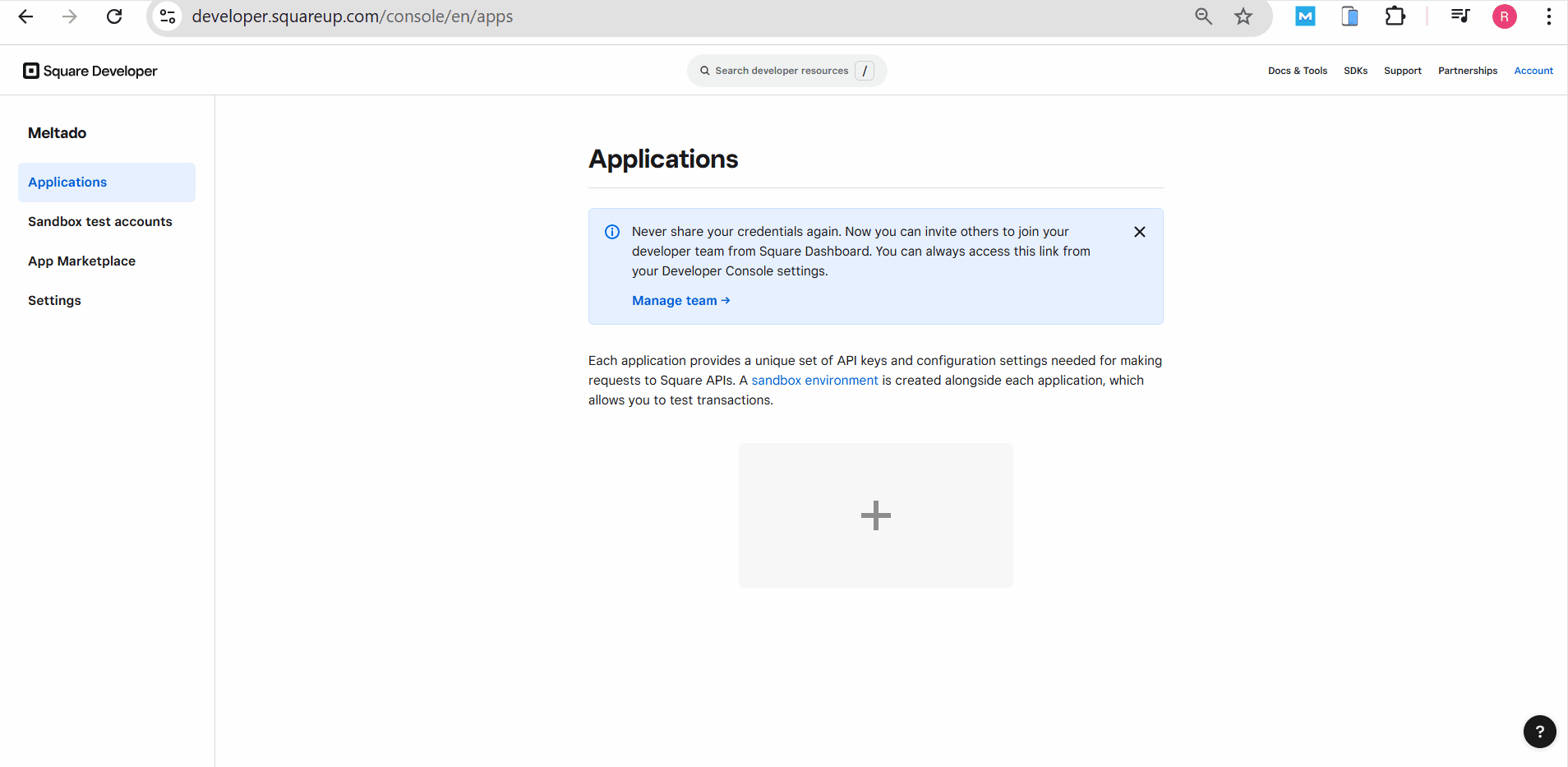Image resolution: width=1568 pixels, height=767 pixels.
Task: Open the help question mark button
Action: click(x=1540, y=732)
